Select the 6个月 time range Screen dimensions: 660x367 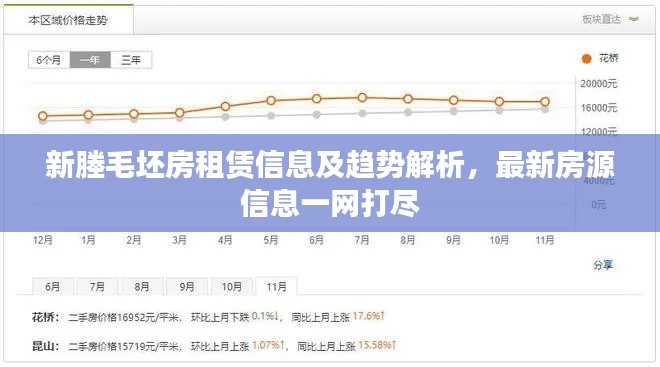49,60
